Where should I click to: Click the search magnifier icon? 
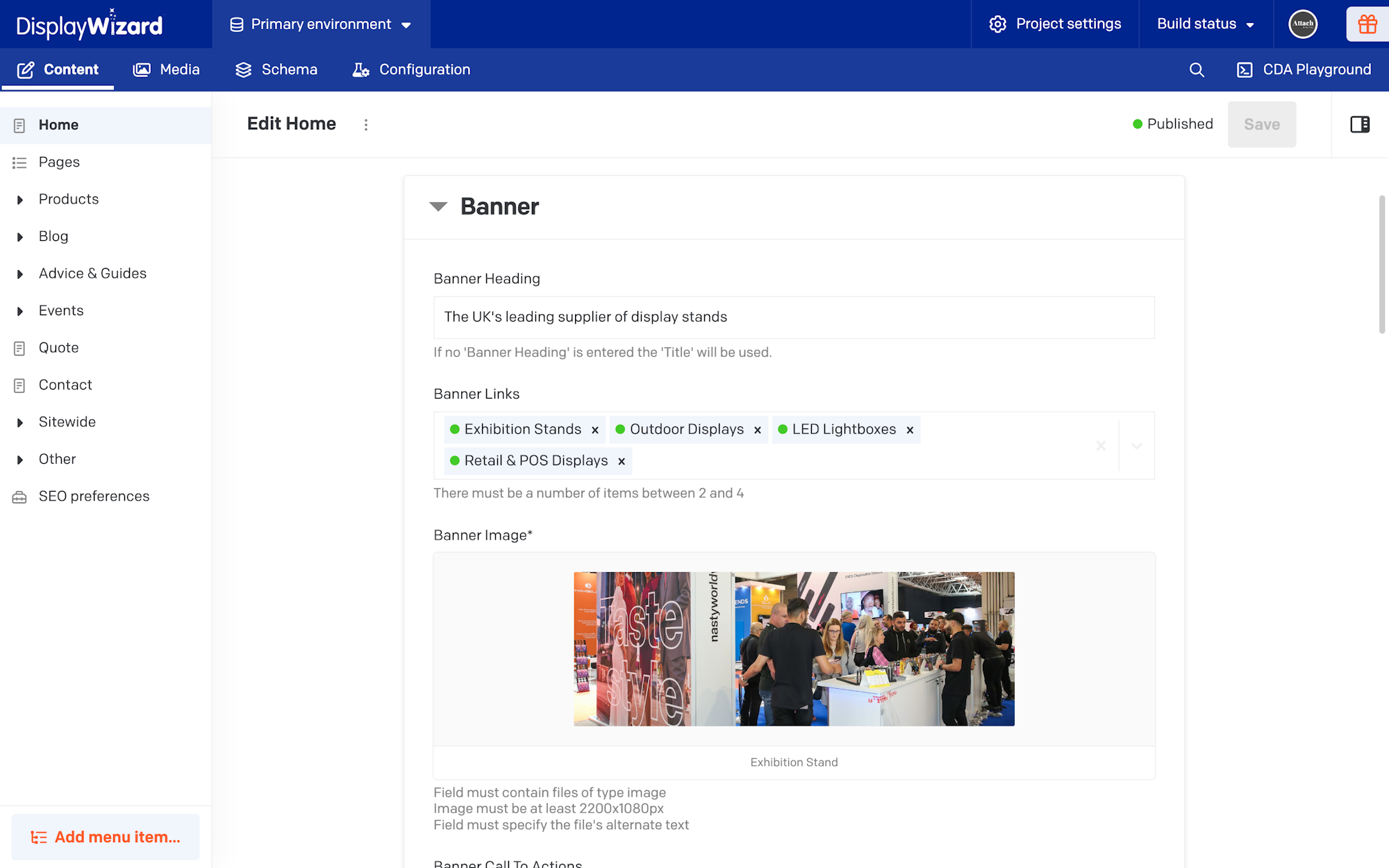[1197, 69]
